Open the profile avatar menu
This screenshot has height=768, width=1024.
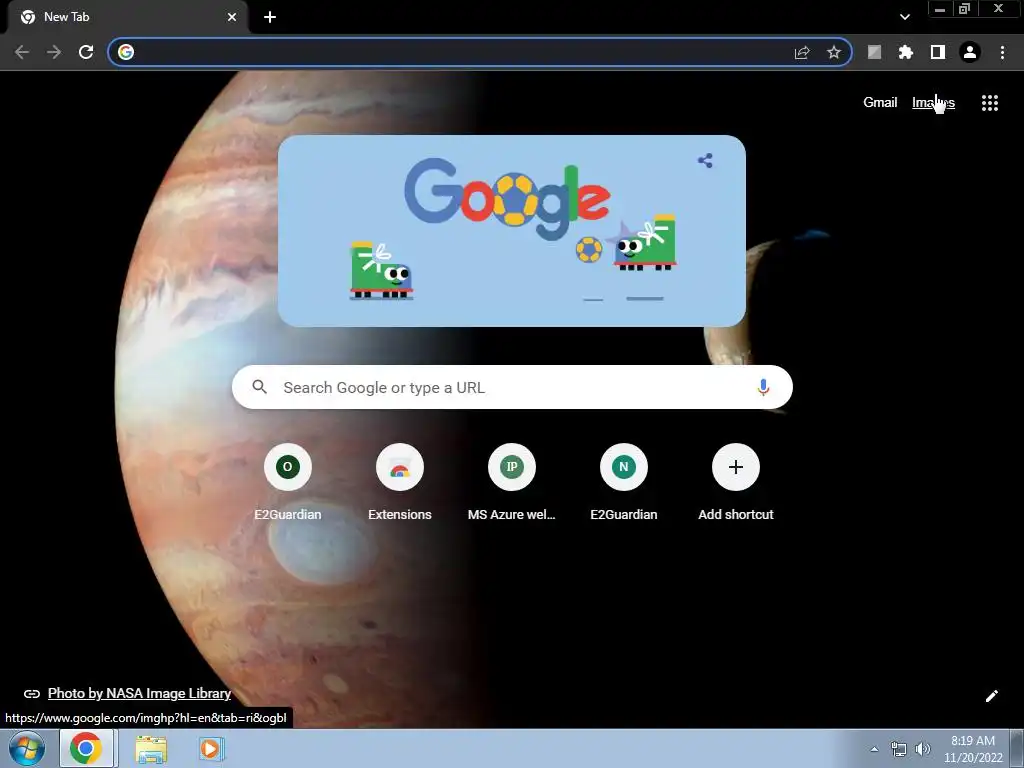tap(970, 52)
